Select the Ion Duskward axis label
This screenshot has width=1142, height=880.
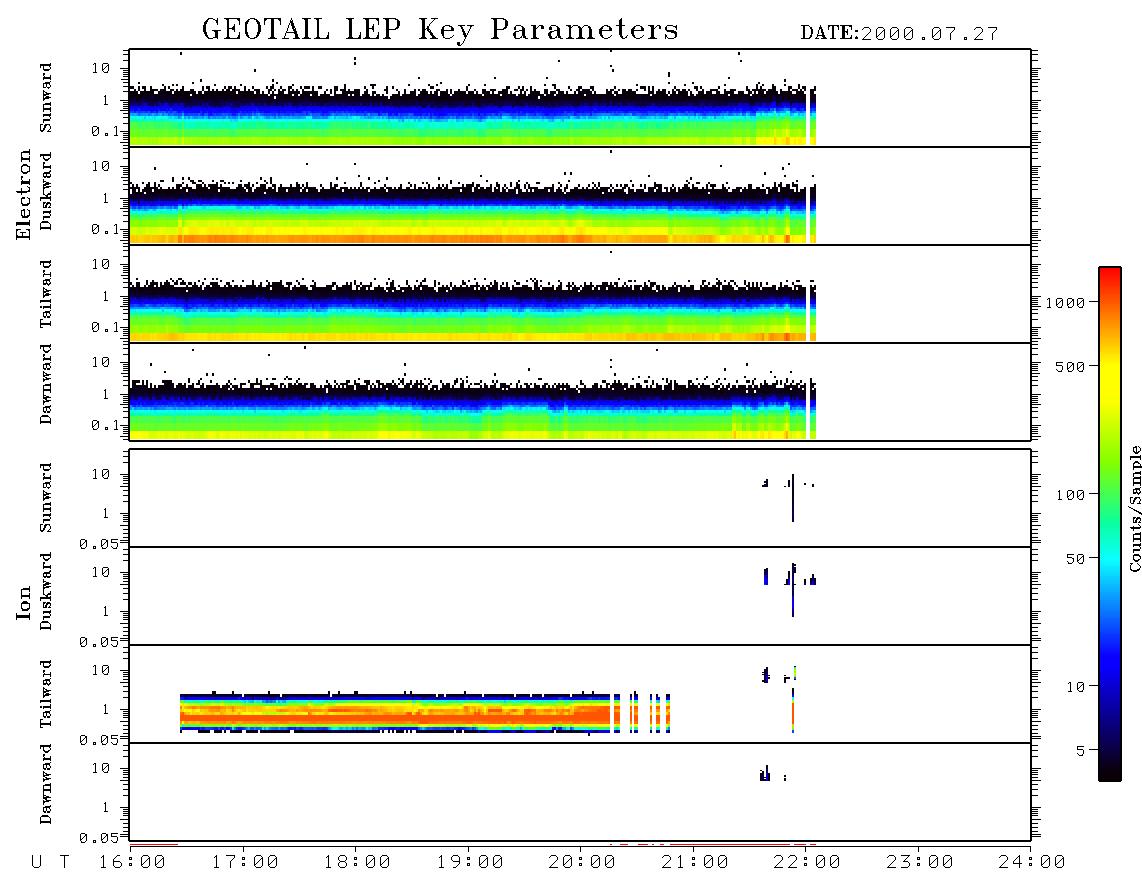click(46, 592)
